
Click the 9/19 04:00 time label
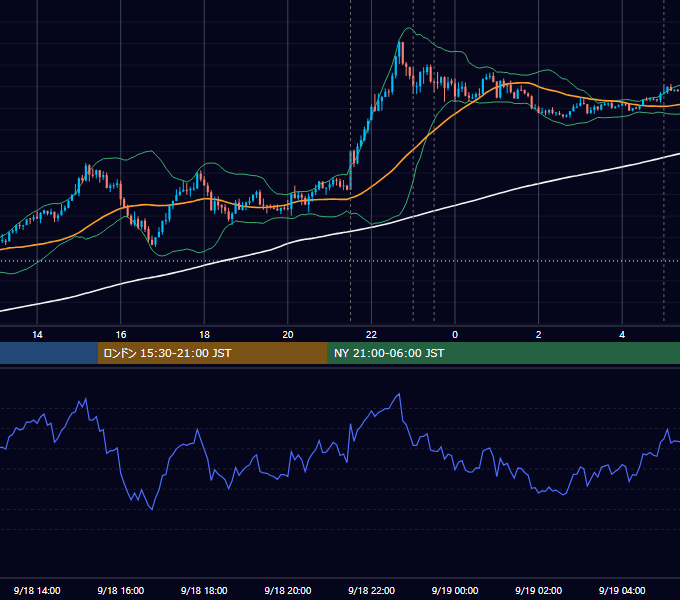622,590
